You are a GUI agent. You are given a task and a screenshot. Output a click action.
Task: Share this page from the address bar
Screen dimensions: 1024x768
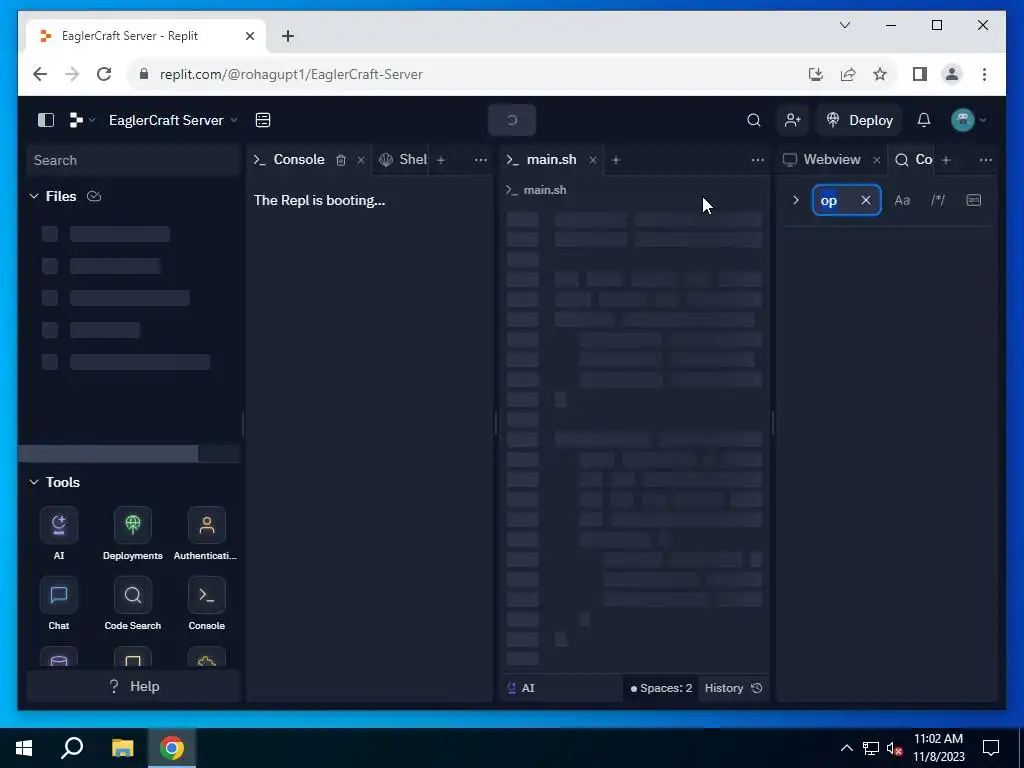click(848, 74)
